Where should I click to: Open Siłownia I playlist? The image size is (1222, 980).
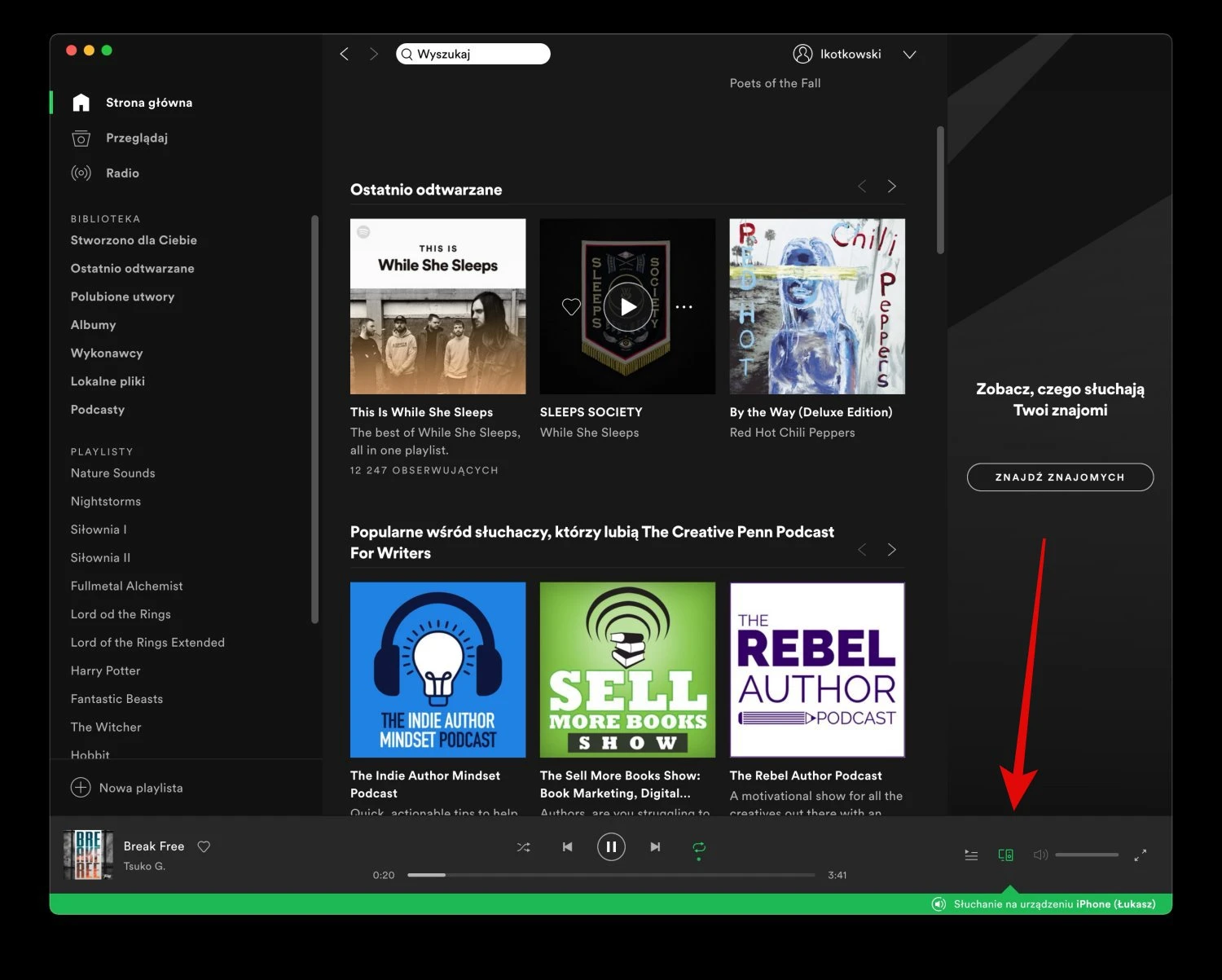pyautogui.click(x=99, y=530)
